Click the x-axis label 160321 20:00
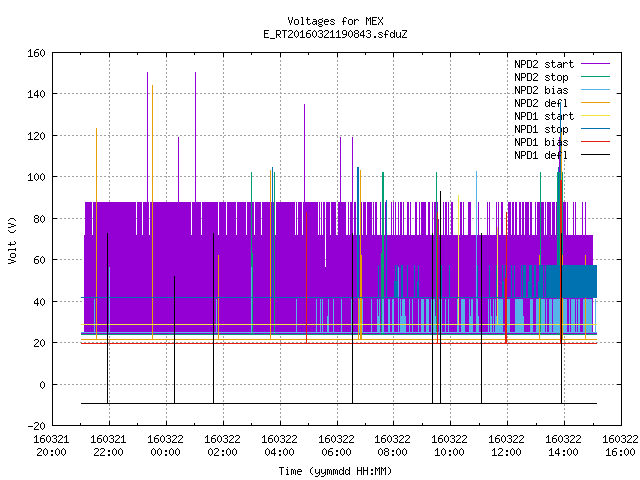The image size is (640, 480). coord(51,446)
